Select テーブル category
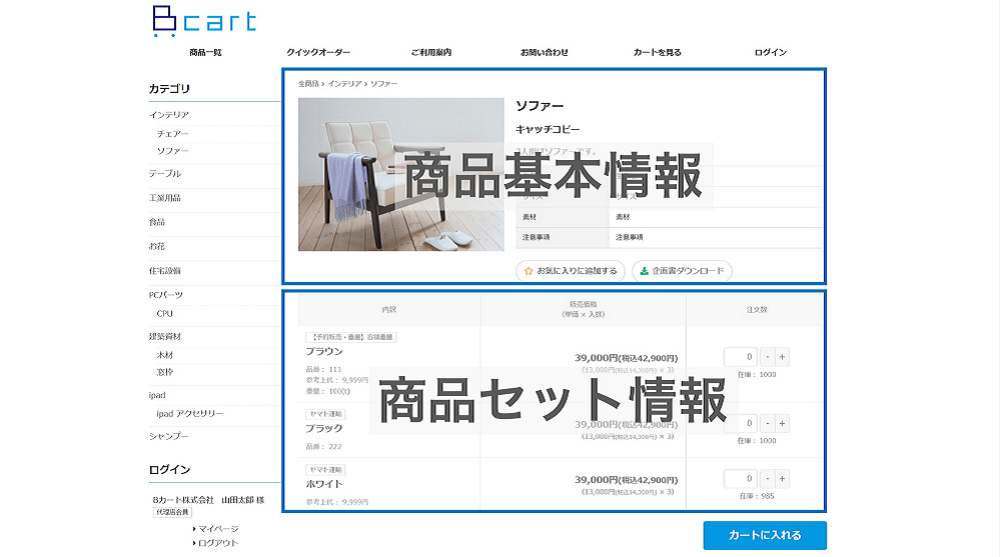Screen dimensions: 1000x557 click(165, 174)
